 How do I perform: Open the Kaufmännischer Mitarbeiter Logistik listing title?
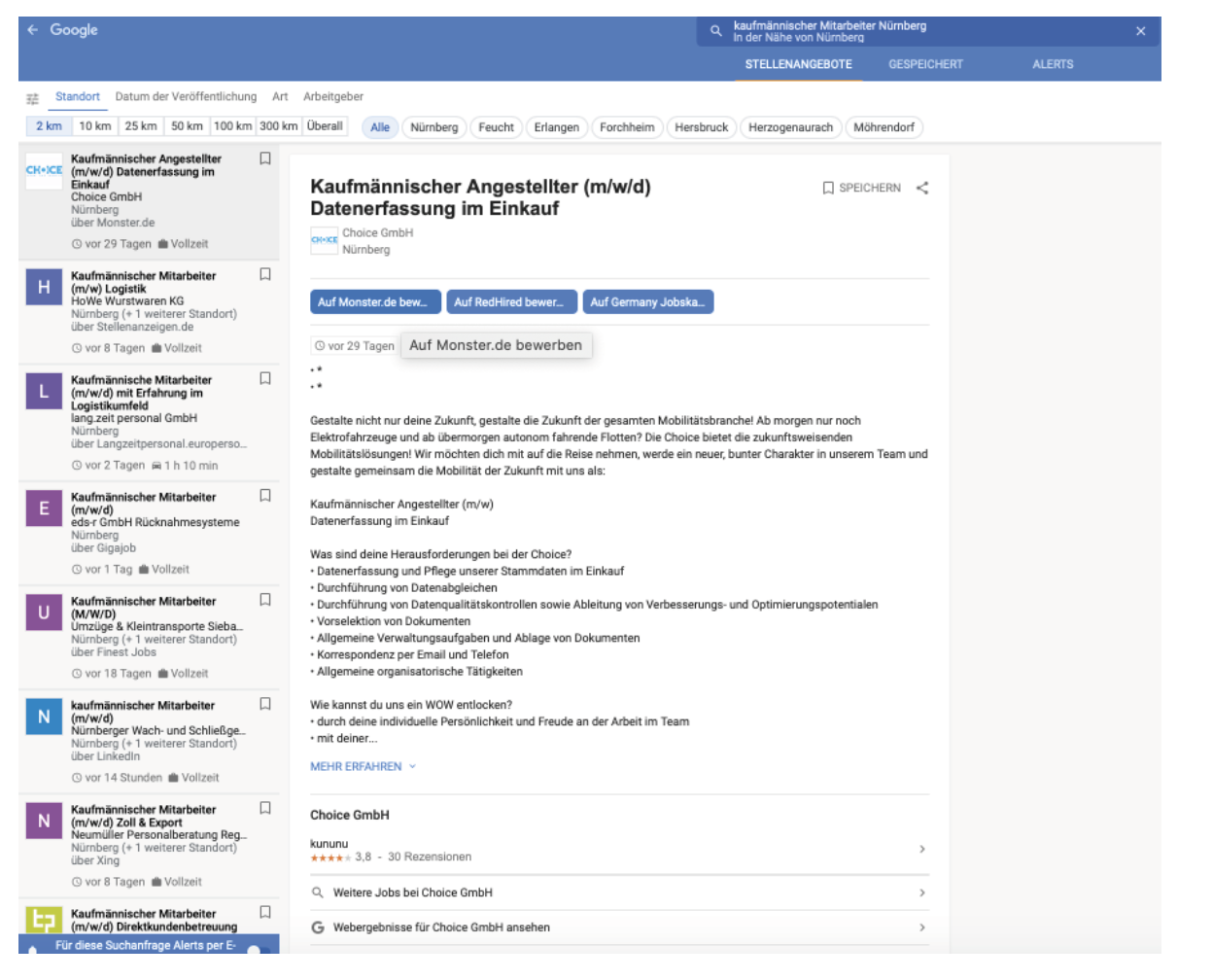click(x=144, y=282)
